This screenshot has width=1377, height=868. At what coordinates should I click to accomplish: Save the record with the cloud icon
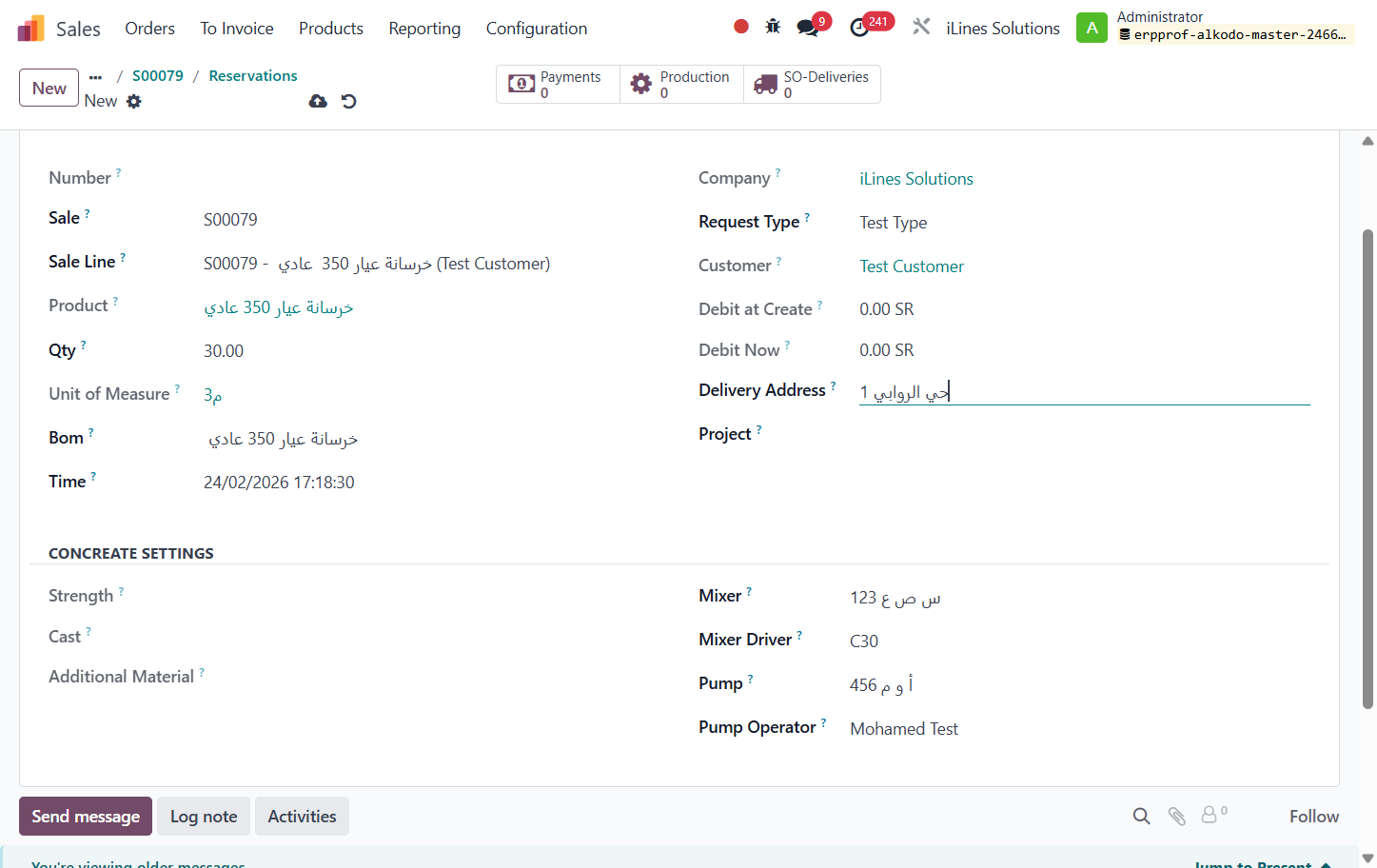pyautogui.click(x=318, y=101)
